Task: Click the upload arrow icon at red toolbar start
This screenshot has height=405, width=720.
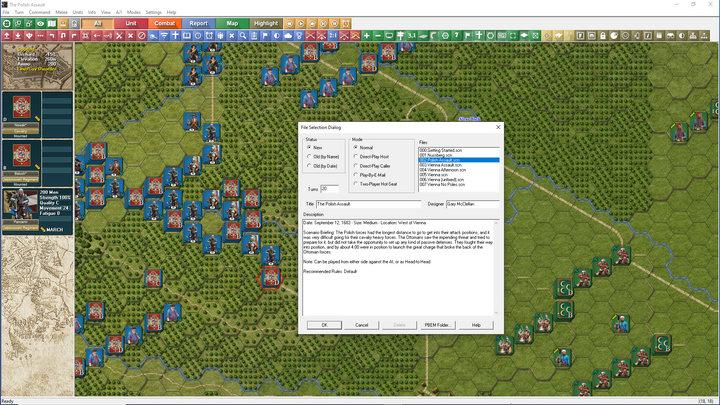Action: point(7,35)
